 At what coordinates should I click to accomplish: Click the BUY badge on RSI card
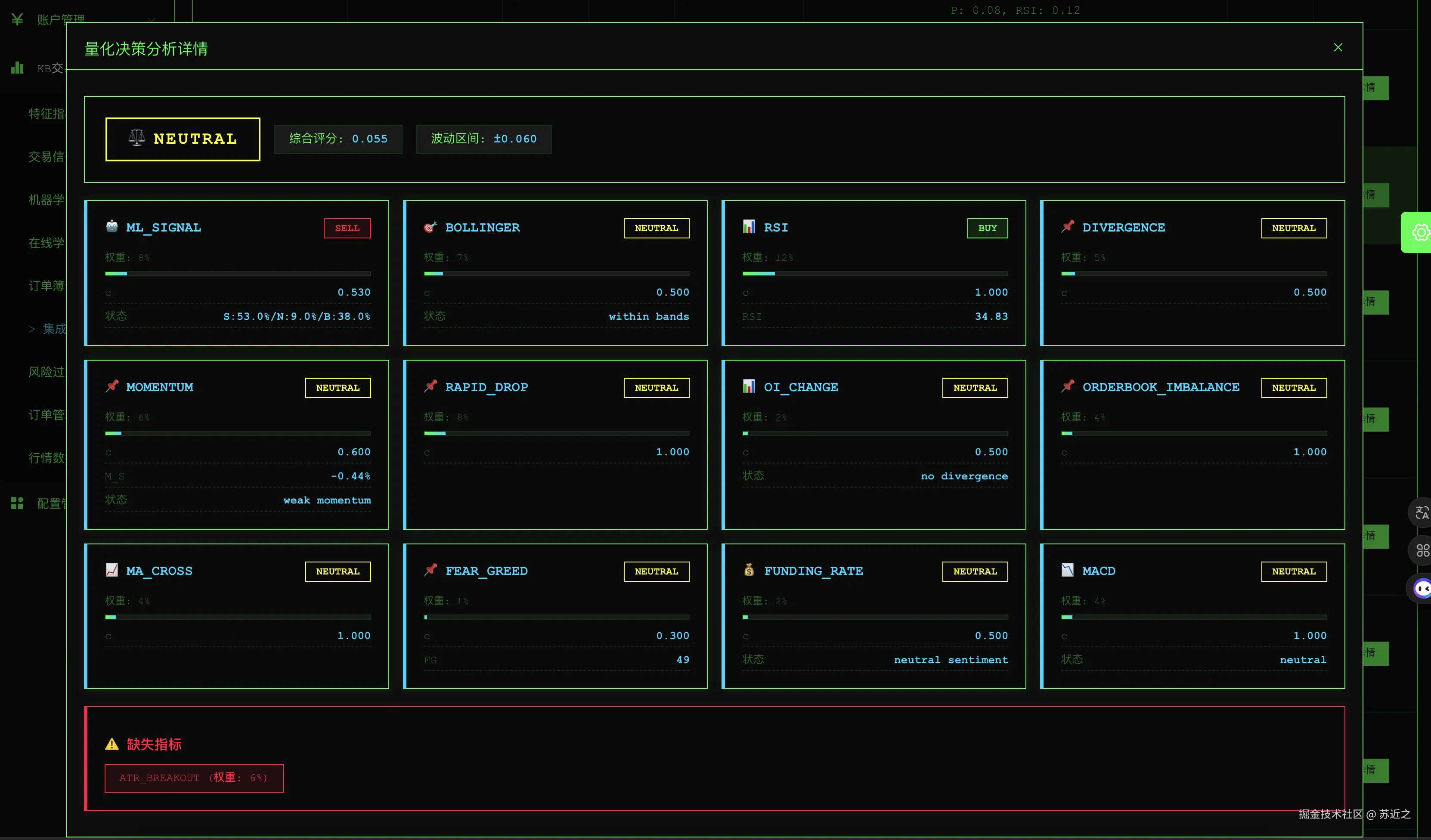[987, 228]
